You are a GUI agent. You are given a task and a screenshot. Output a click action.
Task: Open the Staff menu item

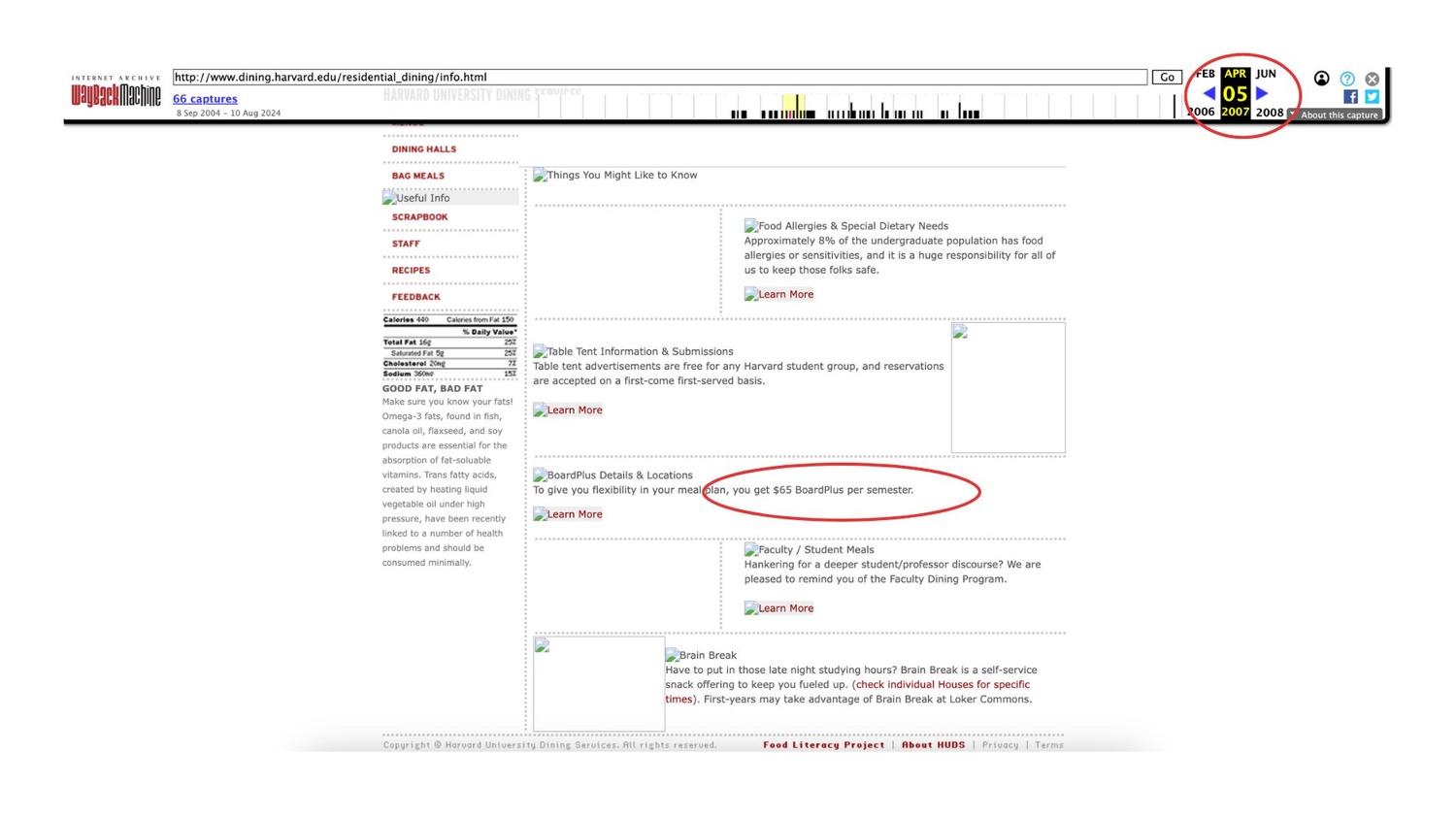[406, 244]
